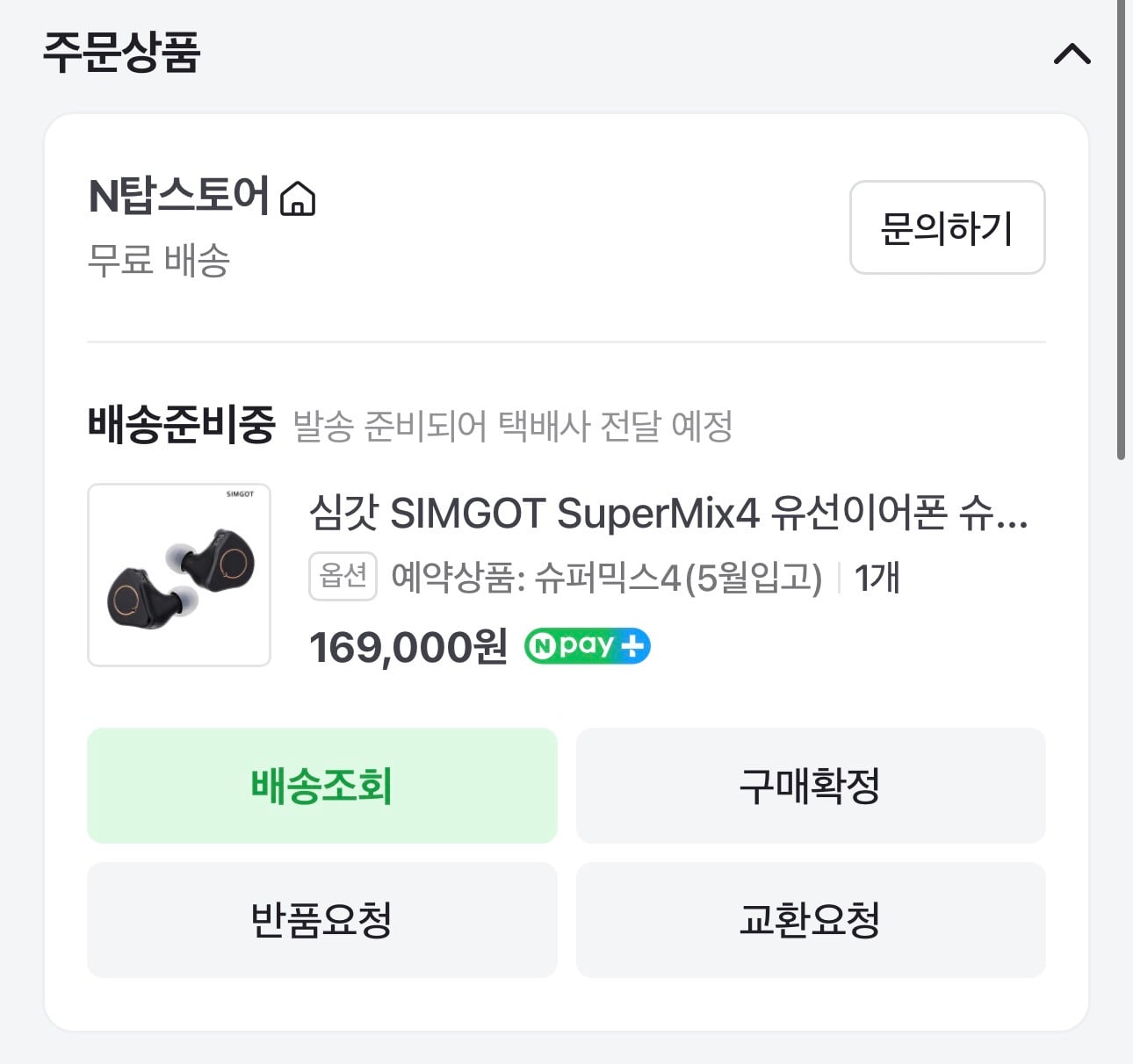Click the 무료 배송 shipping label
This screenshot has height=1064, width=1133.
(x=159, y=261)
